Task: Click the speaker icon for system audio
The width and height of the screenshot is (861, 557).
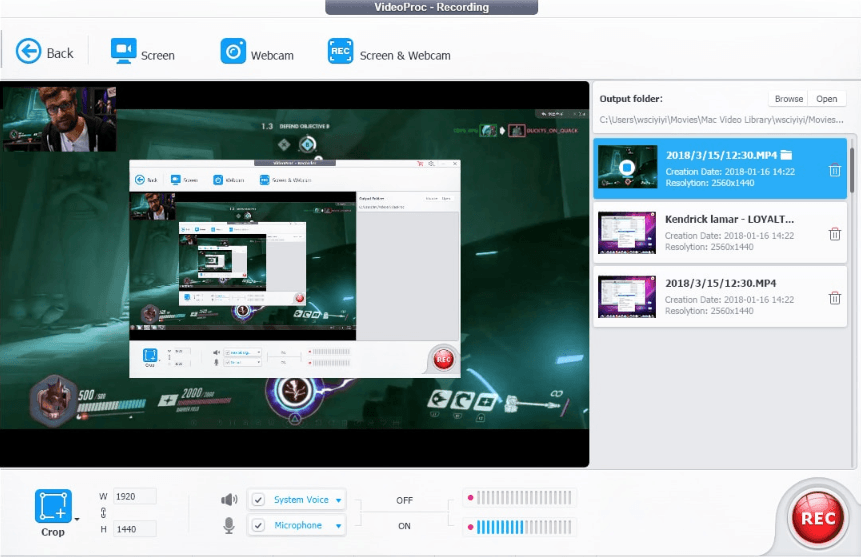Action: pos(229,500)
